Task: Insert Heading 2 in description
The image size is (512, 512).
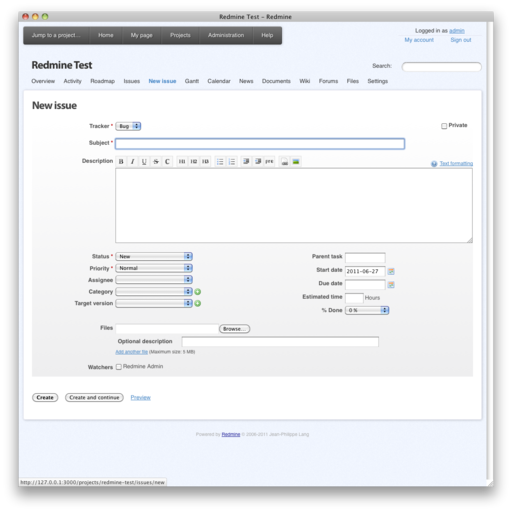Action: tap(194, 162)
